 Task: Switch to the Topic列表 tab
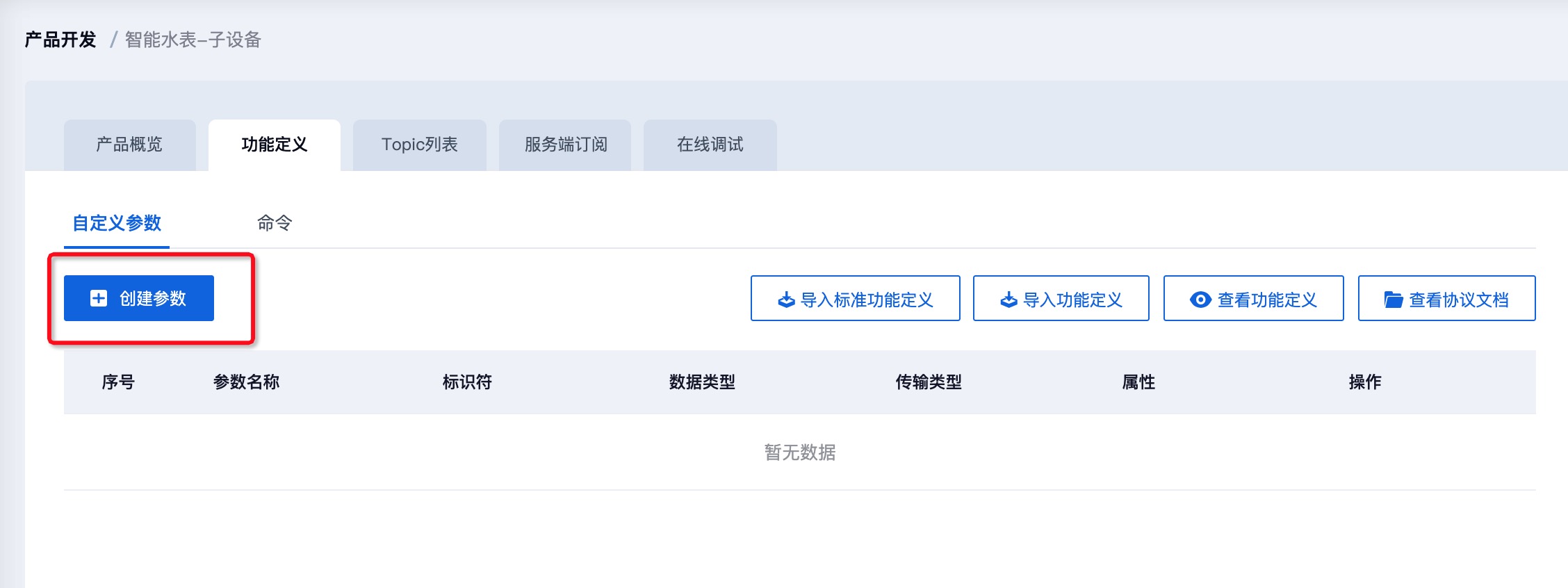click(419, 145)
